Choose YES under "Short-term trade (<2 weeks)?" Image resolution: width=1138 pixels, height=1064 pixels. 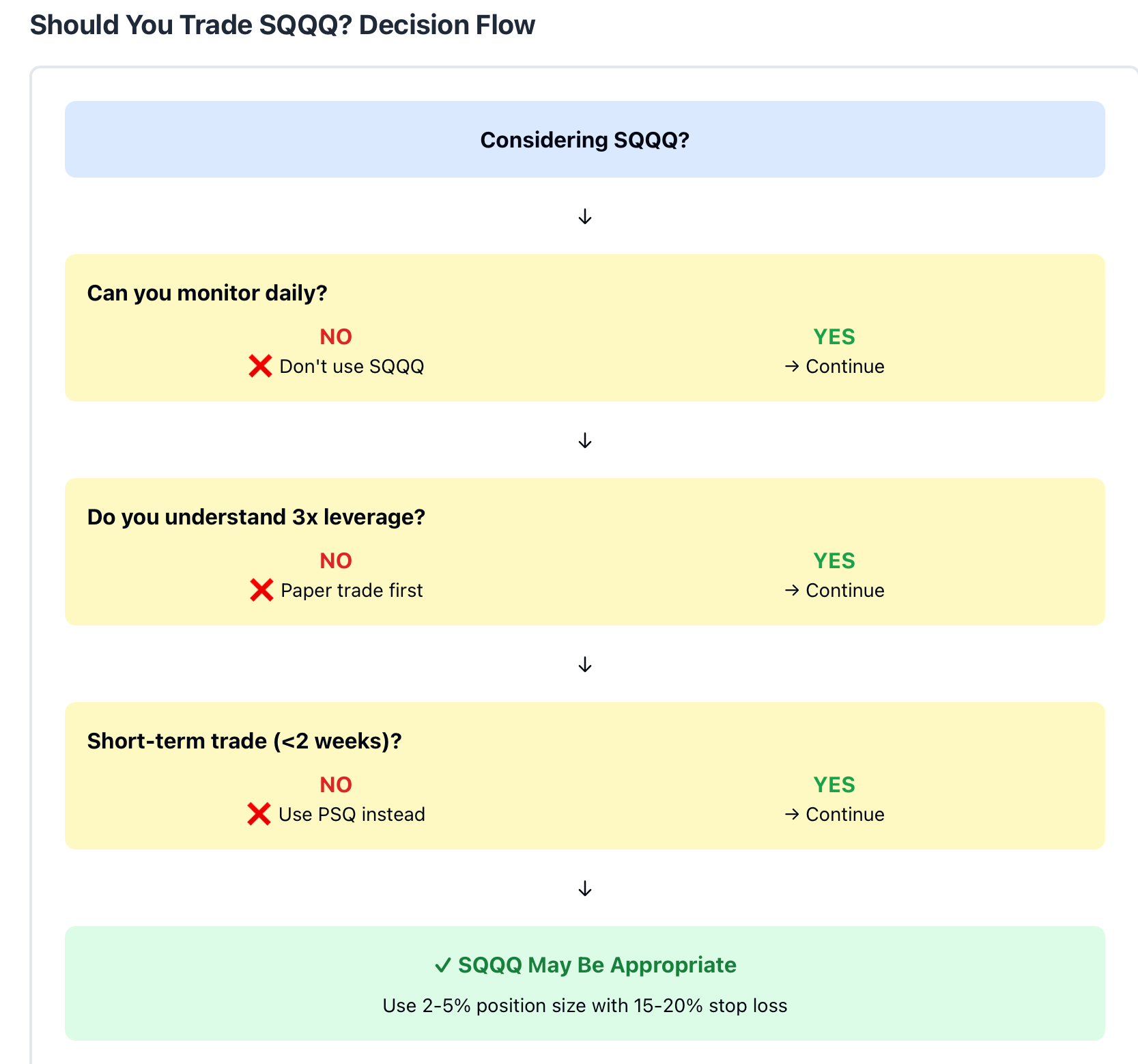tap(834, 785)
